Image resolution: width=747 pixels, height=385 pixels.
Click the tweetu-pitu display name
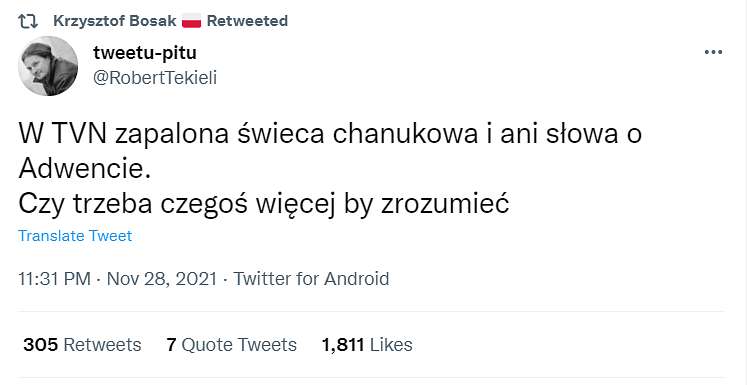(x=145, y=52)
